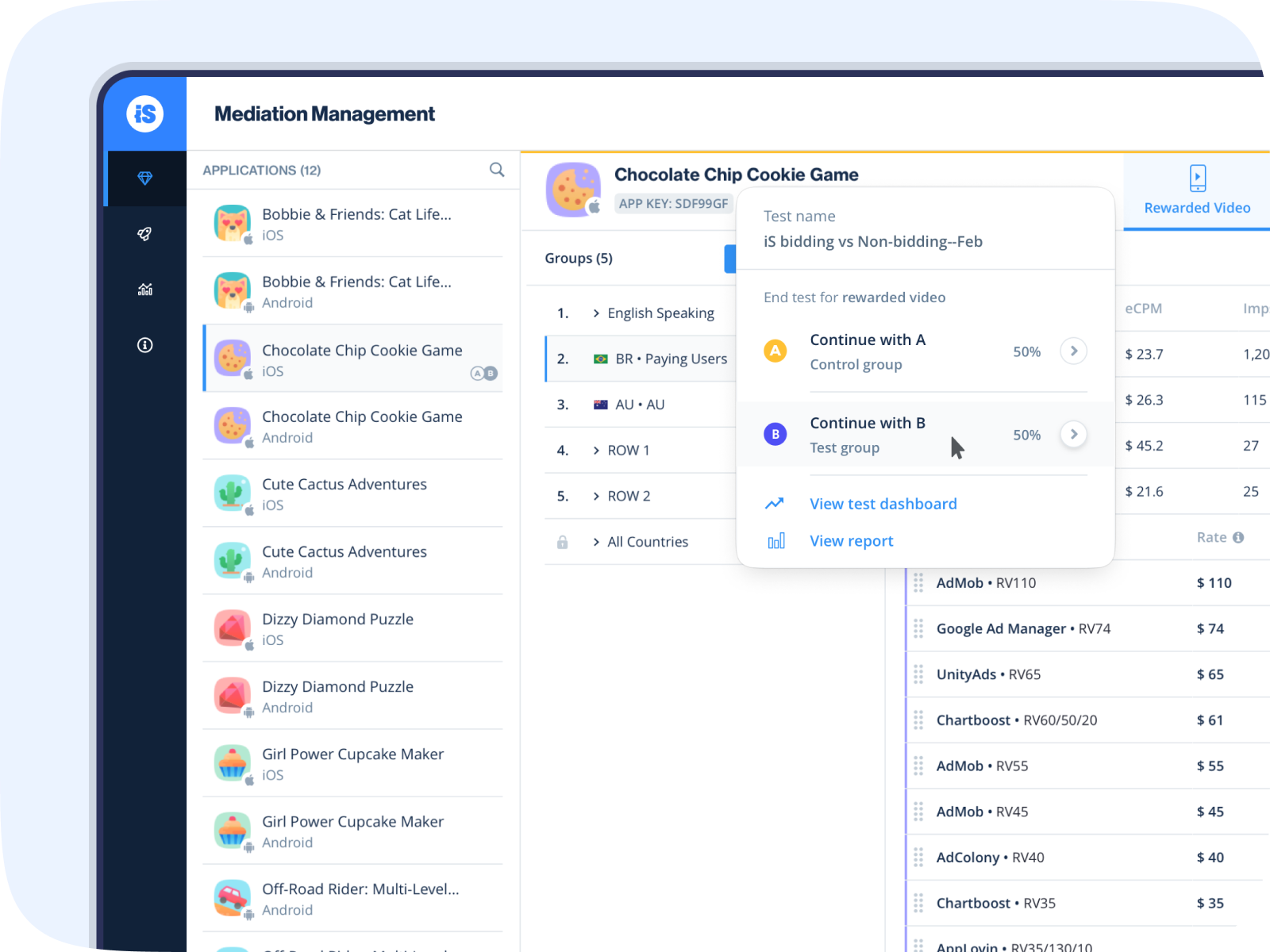Viewport: 1270px width, 952px height.
Task: Select group BR • Paying Users
Action: point(641,359)
